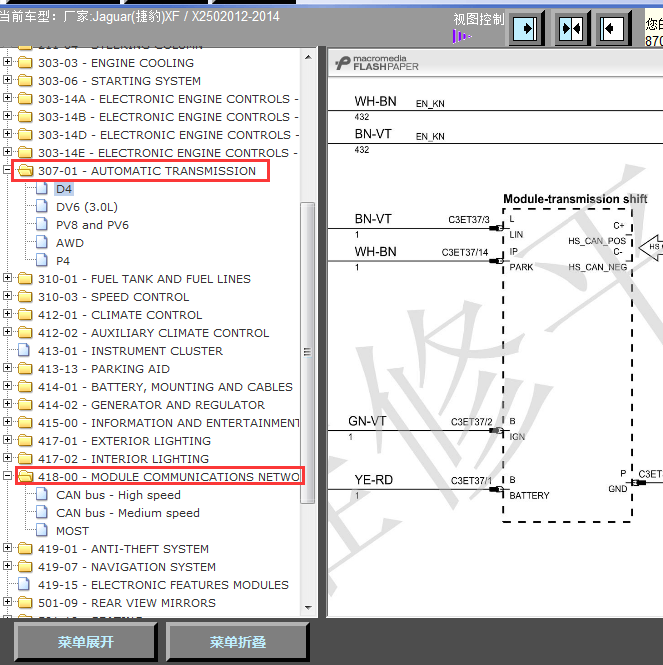Click the 412-01 Climate Control folder icon

(x=25, y=315)
